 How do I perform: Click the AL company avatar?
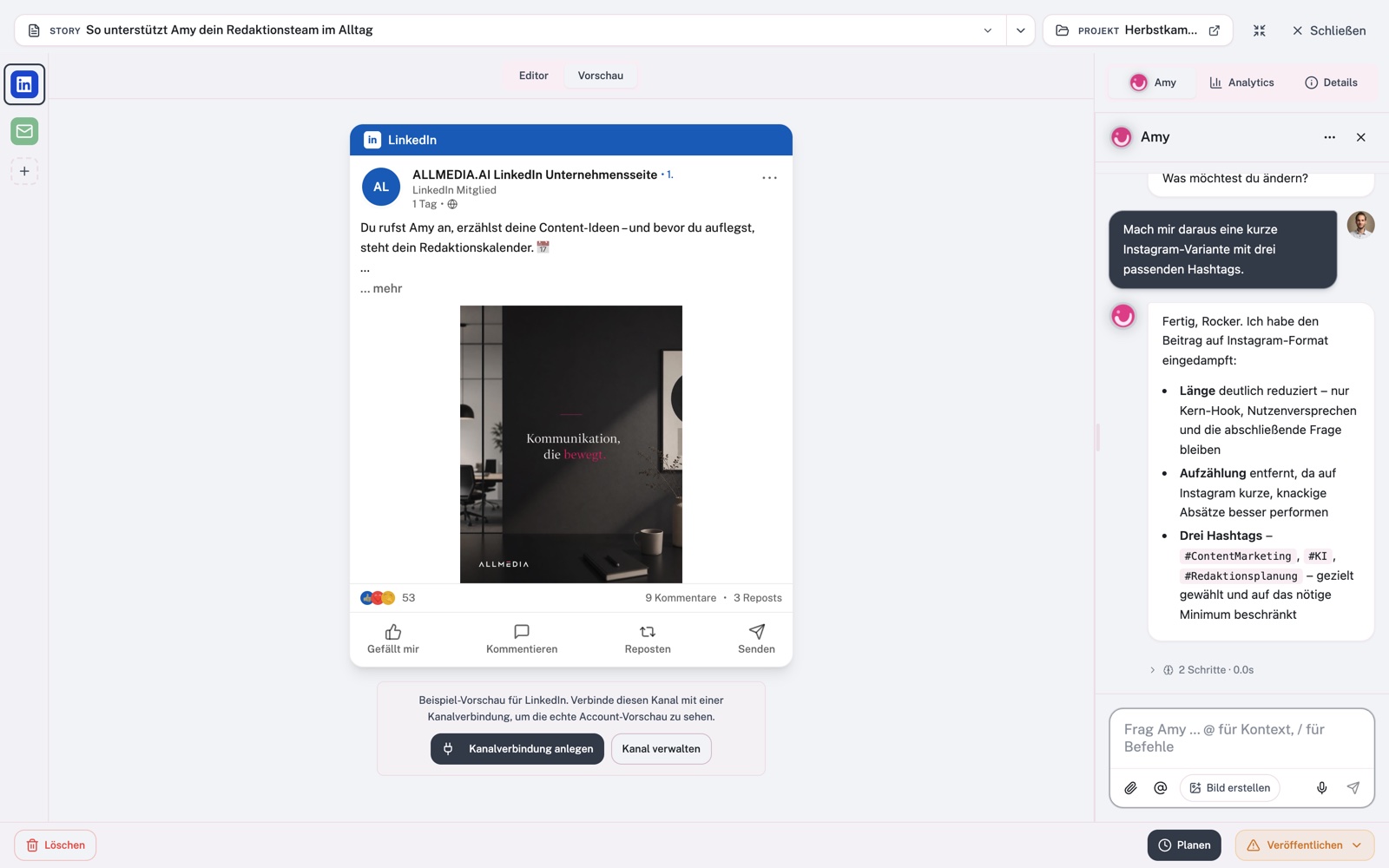(381, 187)
